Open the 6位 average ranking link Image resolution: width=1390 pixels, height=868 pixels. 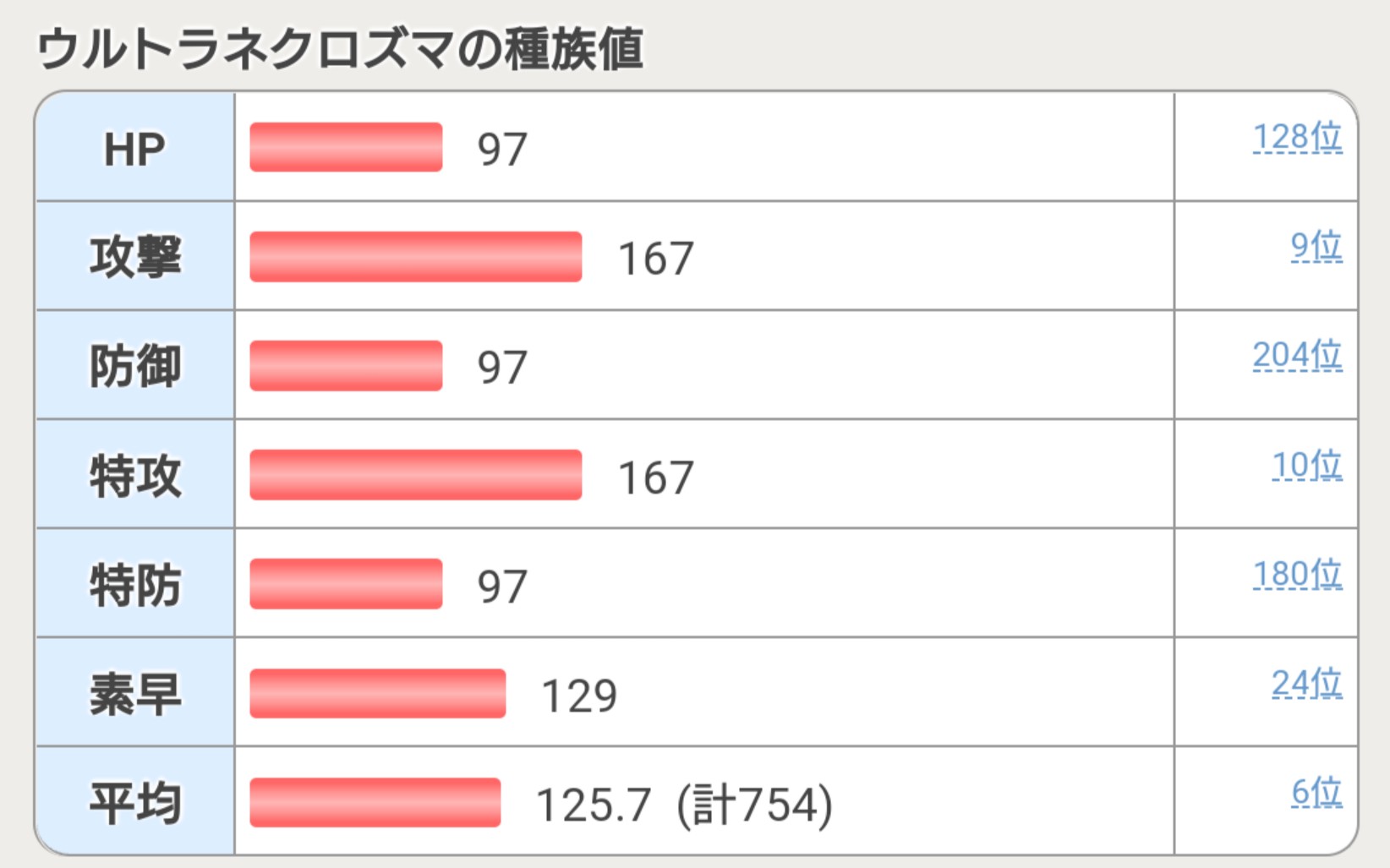(x=1316, y=792)
